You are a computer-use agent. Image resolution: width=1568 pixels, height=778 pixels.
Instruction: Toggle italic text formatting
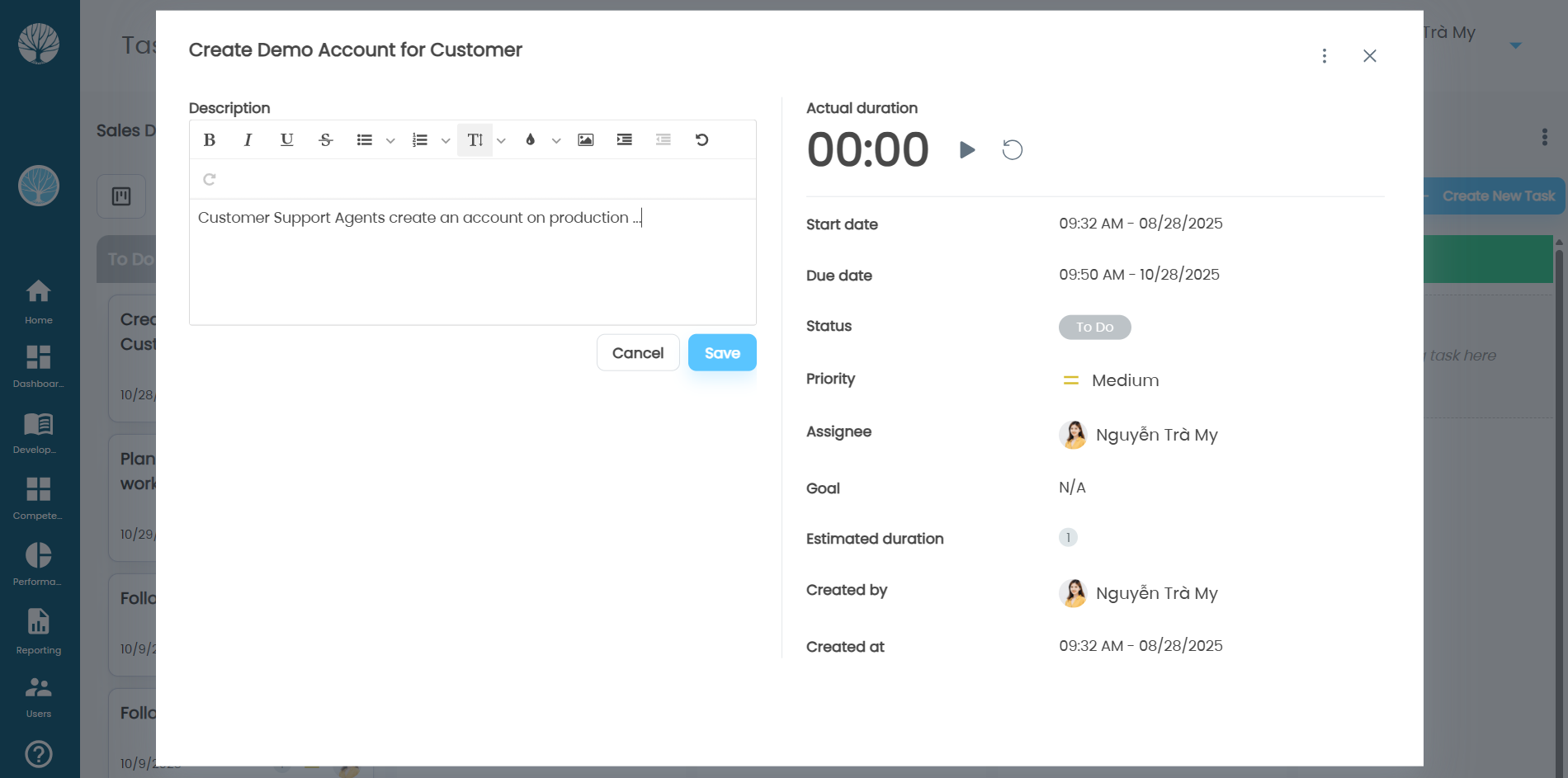248,140
